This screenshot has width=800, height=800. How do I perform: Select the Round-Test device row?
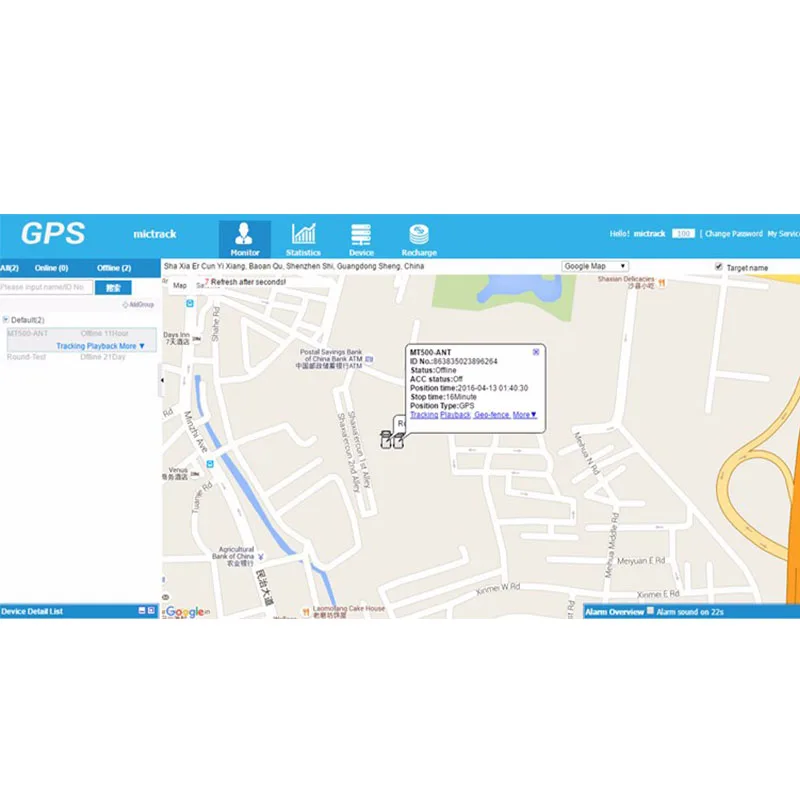tap(81, 357)
